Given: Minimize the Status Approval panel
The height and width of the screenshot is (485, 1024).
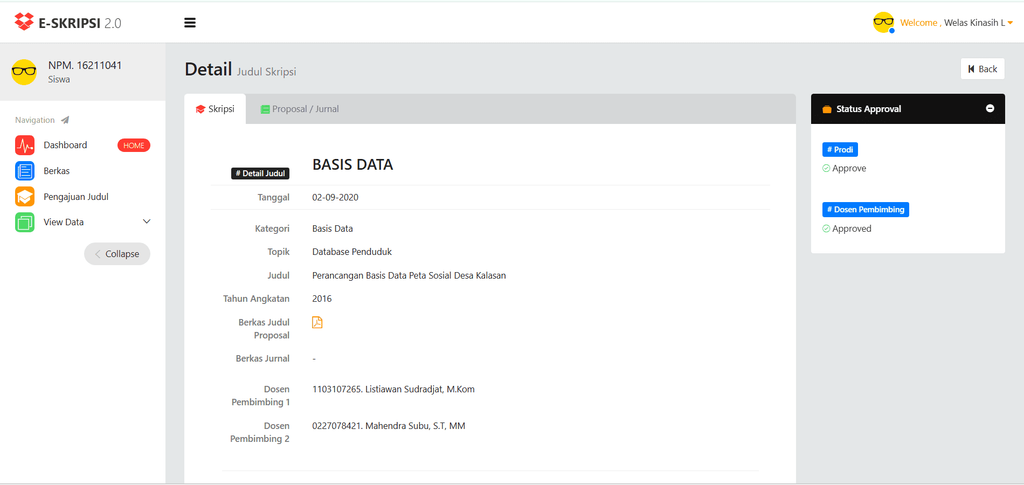Looking at the screenshot, I should pyautogui.click(x=990, y=108).
